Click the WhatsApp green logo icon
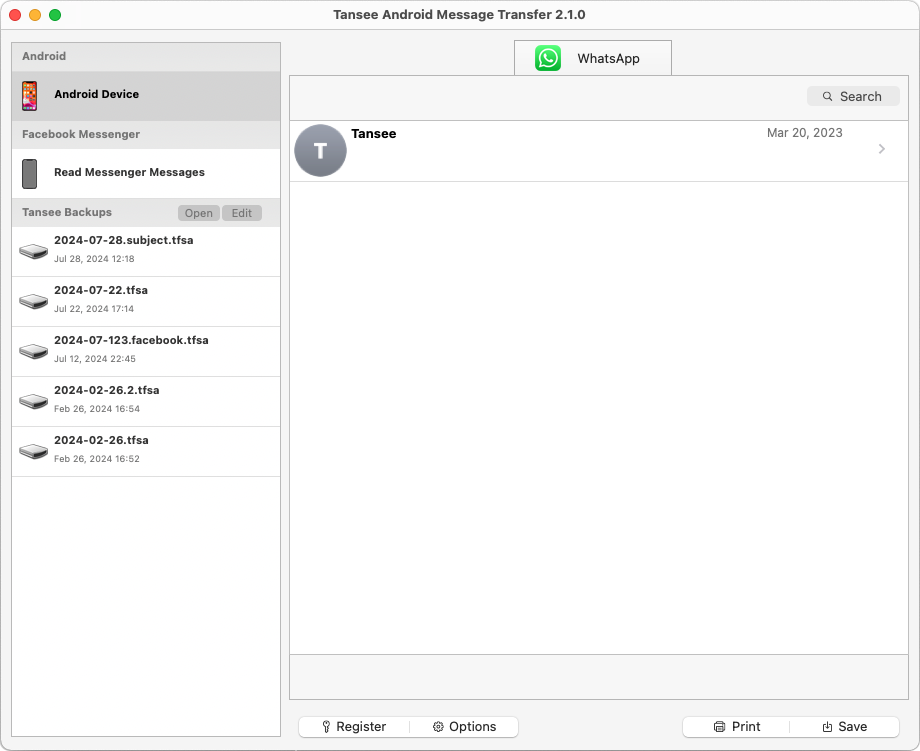Viewport: 920px width, 751px height. (547, 58)
